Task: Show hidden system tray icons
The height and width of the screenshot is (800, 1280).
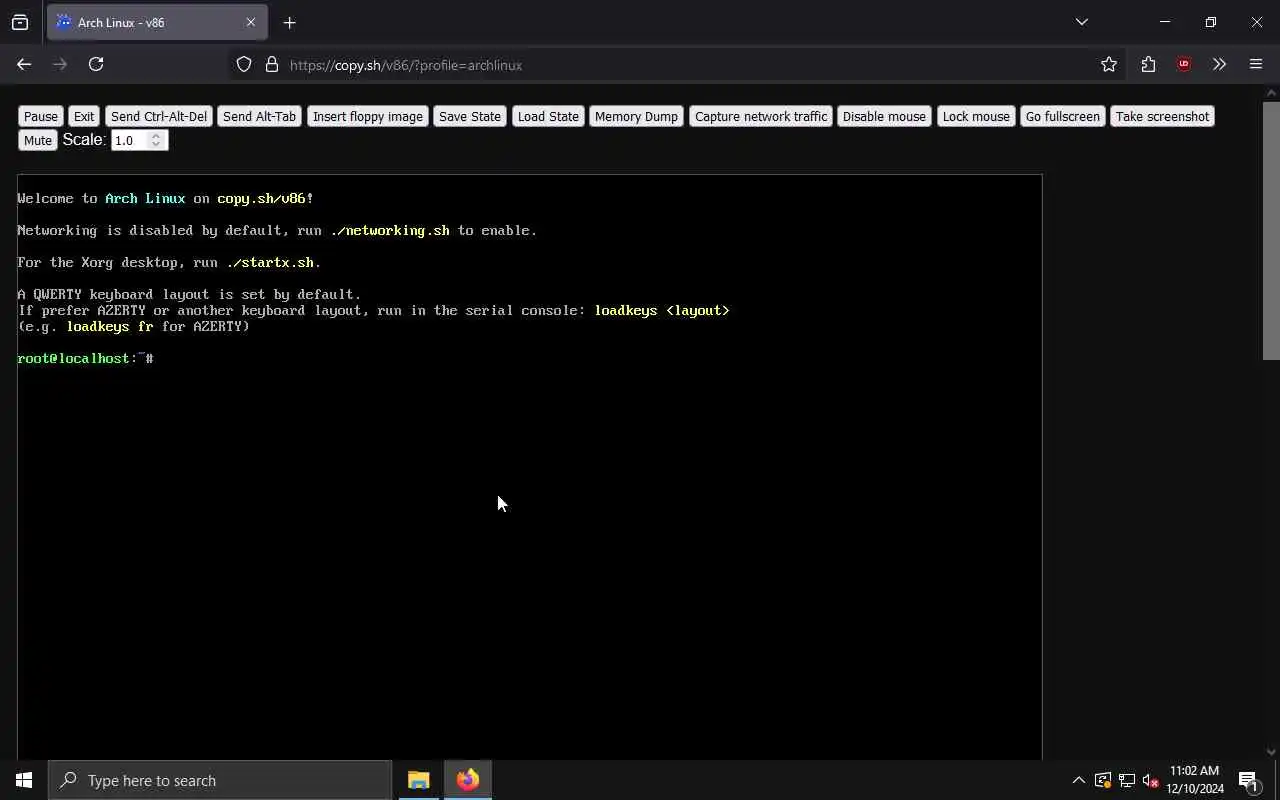Action: click(1078, 780)
